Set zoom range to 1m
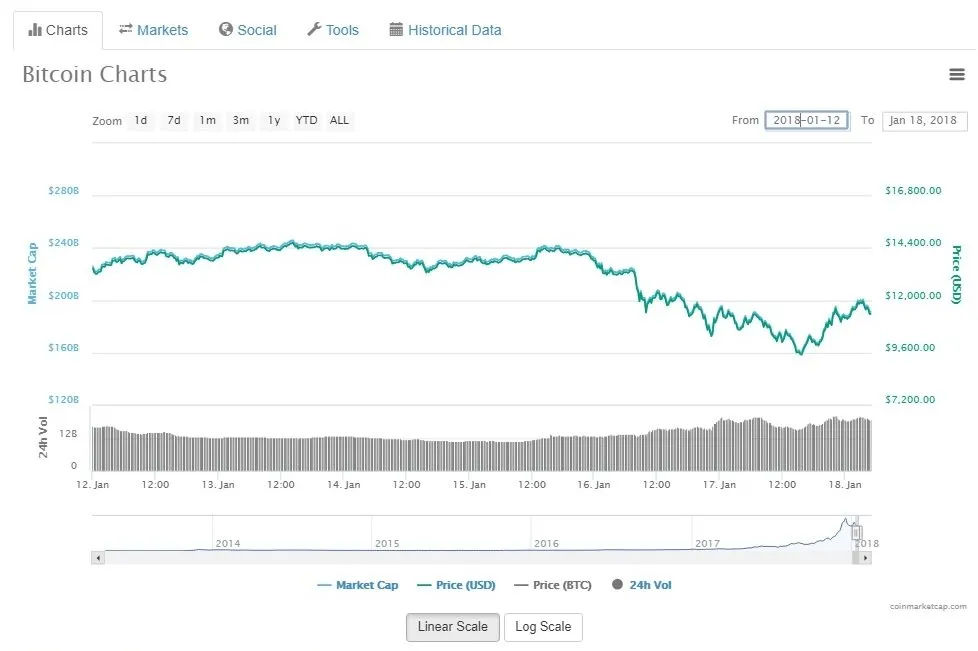This screenshot has width=978, height=651. point(208,120)
